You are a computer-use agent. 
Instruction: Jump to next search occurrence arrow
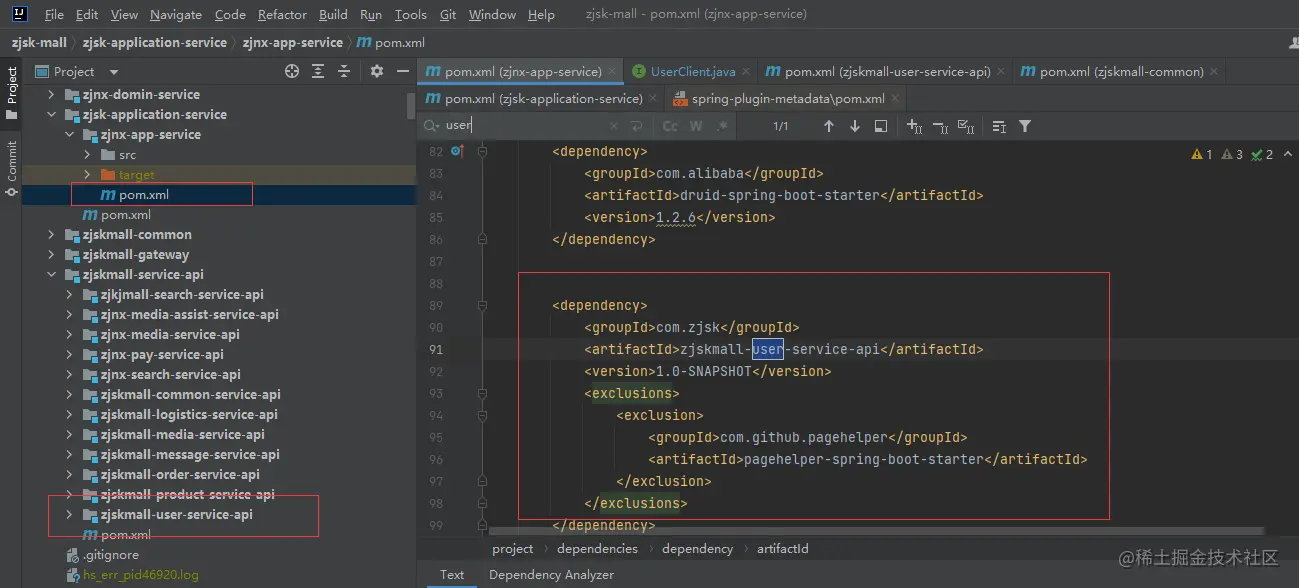[854, 126]
